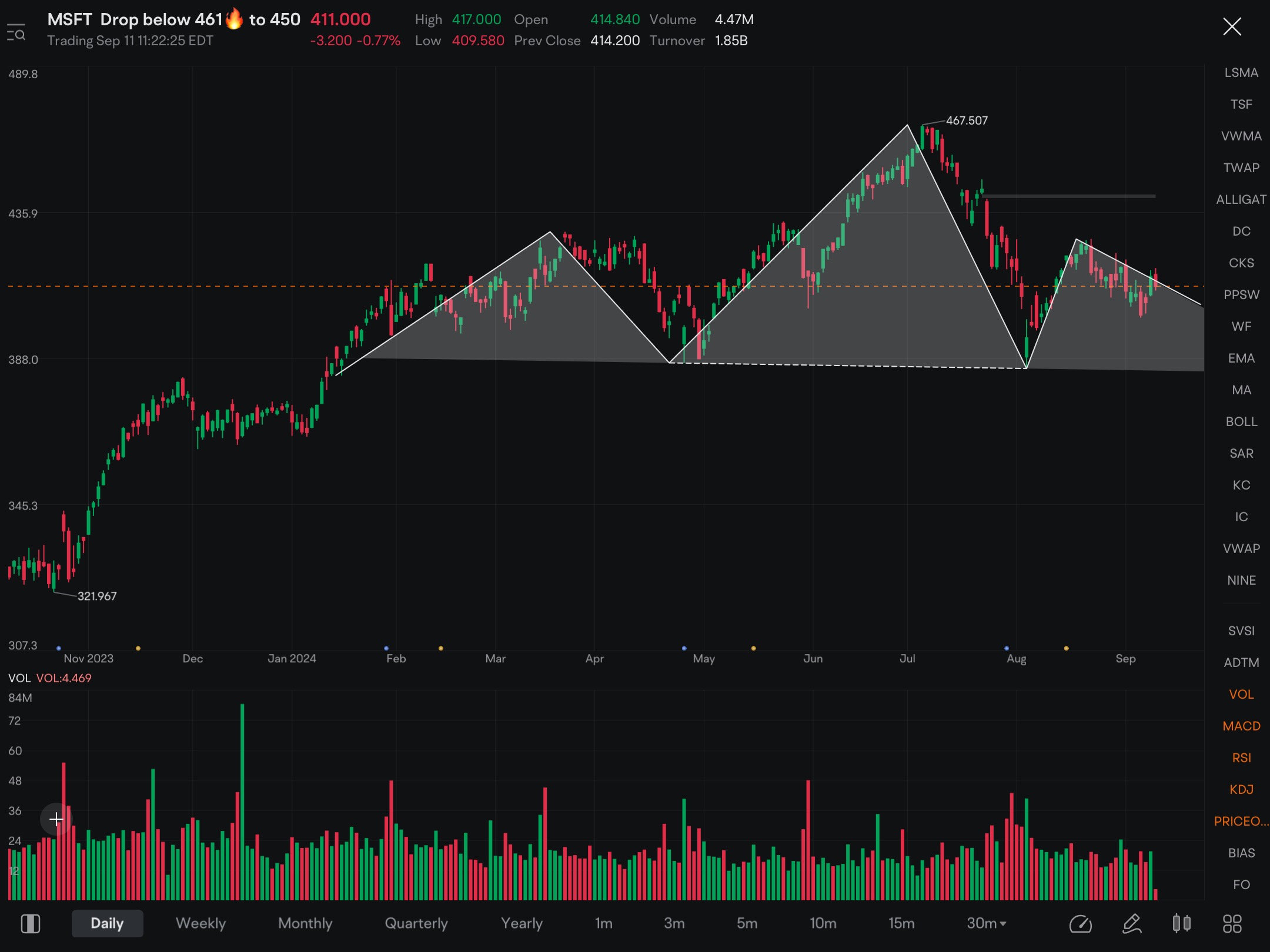This screenshot has width=1270, height=952.
Task: Enable the ALLIGAT indicator
Action: click(x=1241, y=199)
